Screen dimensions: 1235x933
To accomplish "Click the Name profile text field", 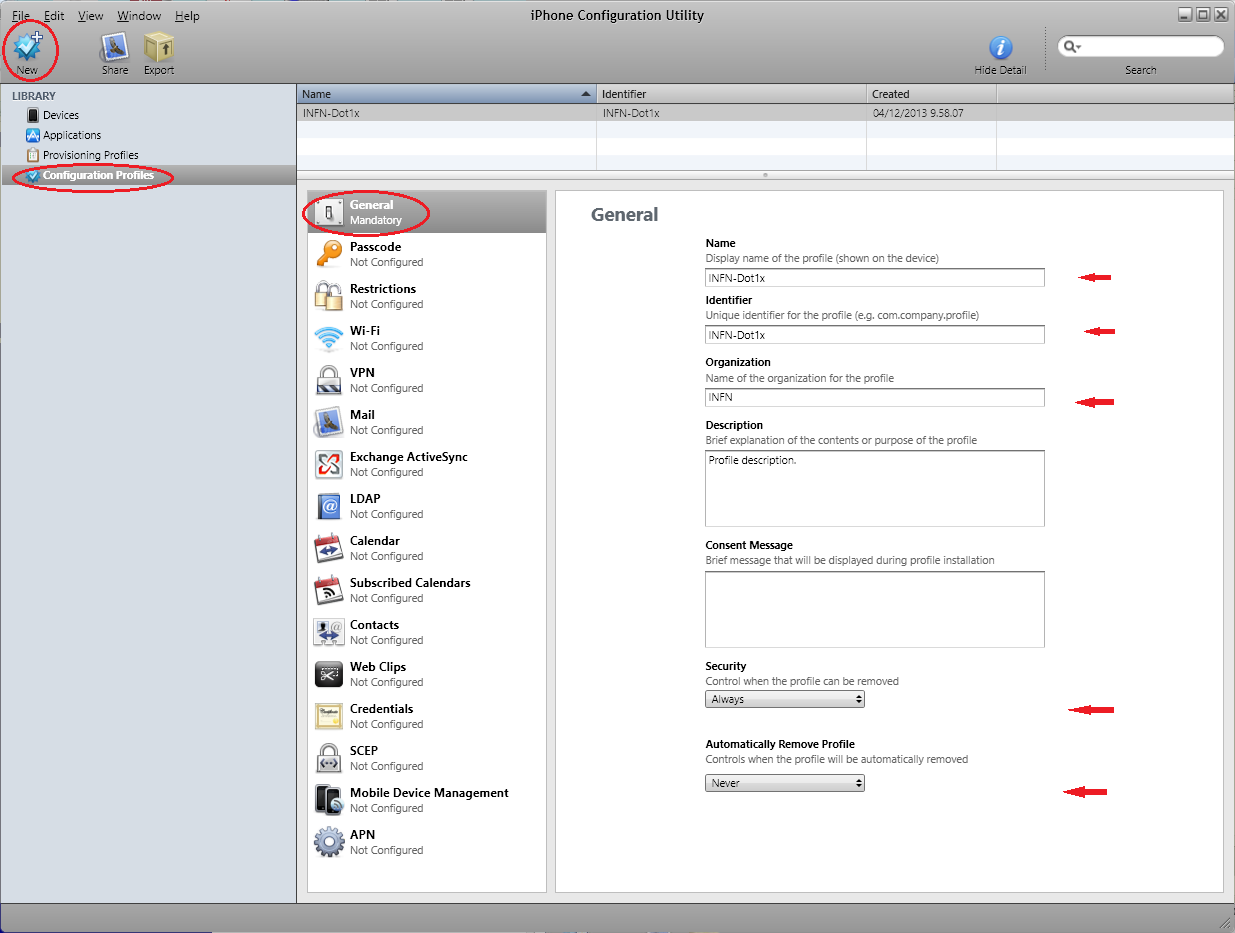I will [x=875, y=277].
